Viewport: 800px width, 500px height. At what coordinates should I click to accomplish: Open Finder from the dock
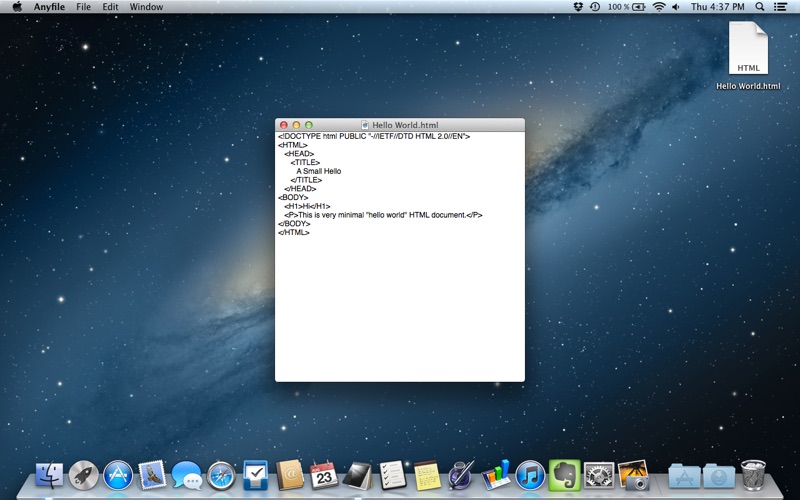[x=49, y=475]
